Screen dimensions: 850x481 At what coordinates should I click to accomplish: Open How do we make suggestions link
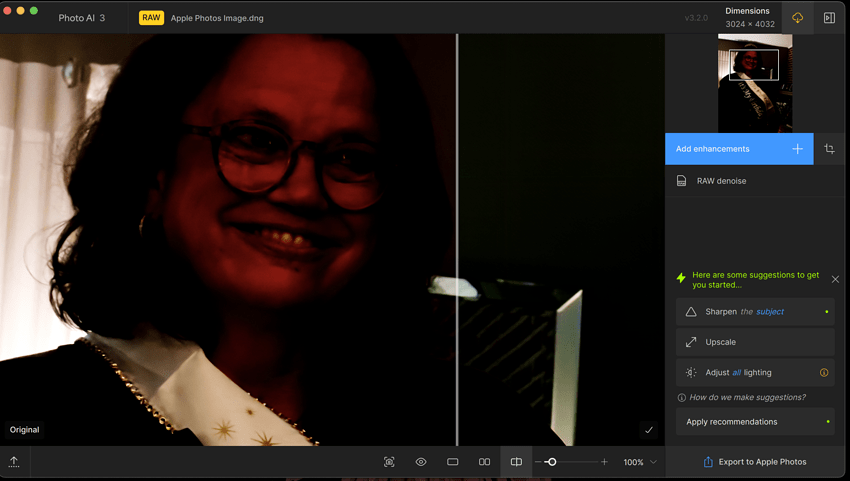[x=747, y=397]
